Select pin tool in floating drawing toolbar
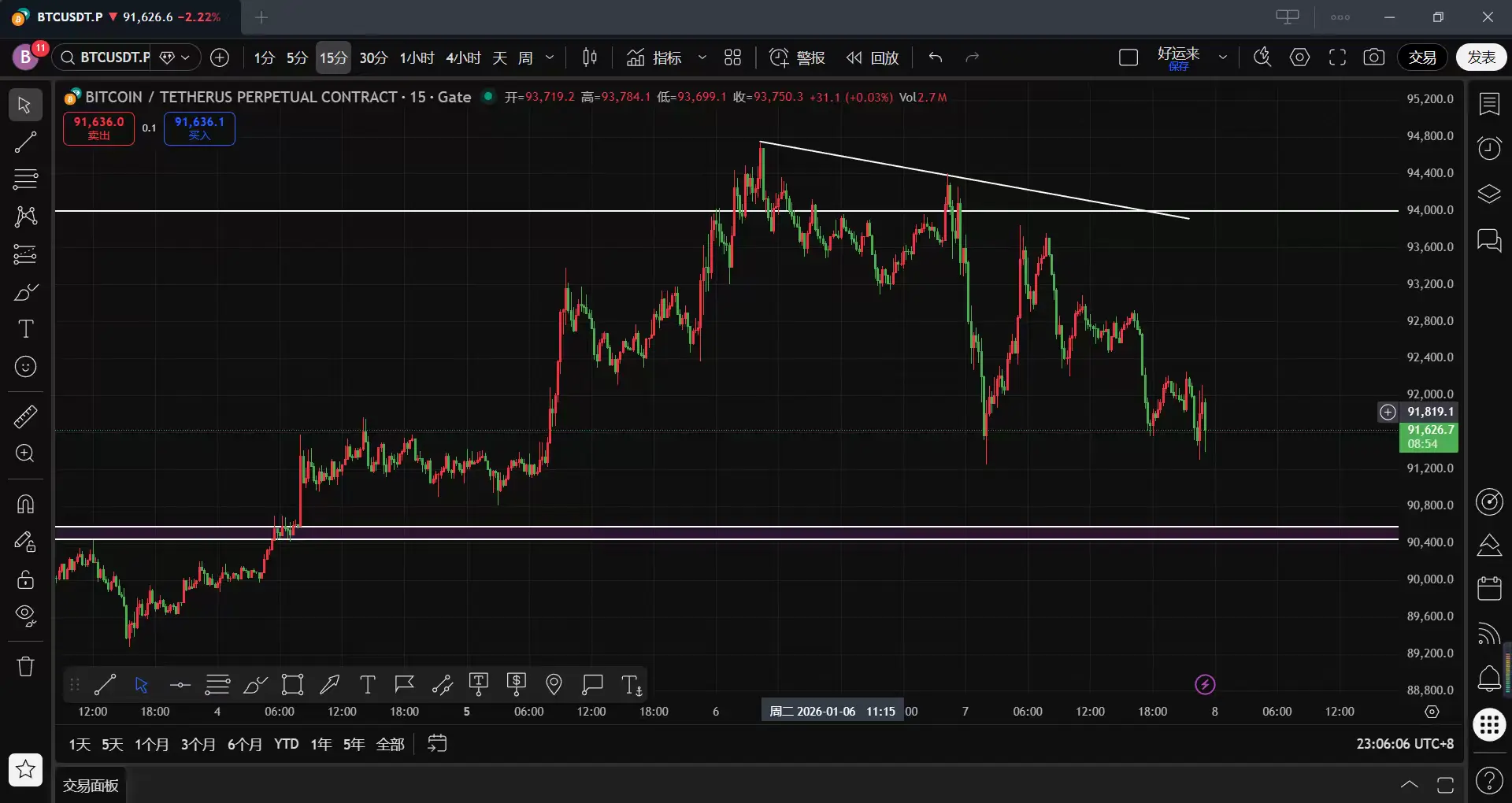 coord(554,684)
